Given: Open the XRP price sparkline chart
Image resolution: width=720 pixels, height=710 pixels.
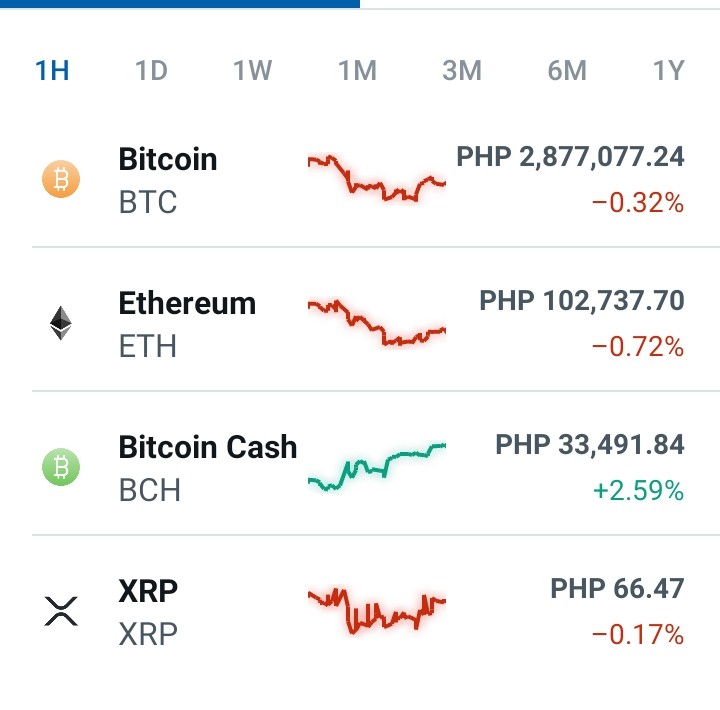Looking at the screenshot, I should click(377, 610).
